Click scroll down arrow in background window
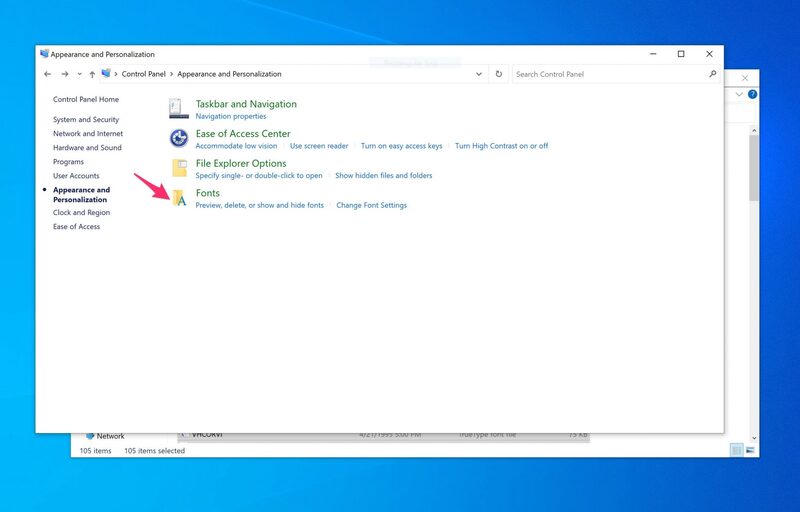The width and height of the screenshot is (800, 512). [x=754, y=438]
